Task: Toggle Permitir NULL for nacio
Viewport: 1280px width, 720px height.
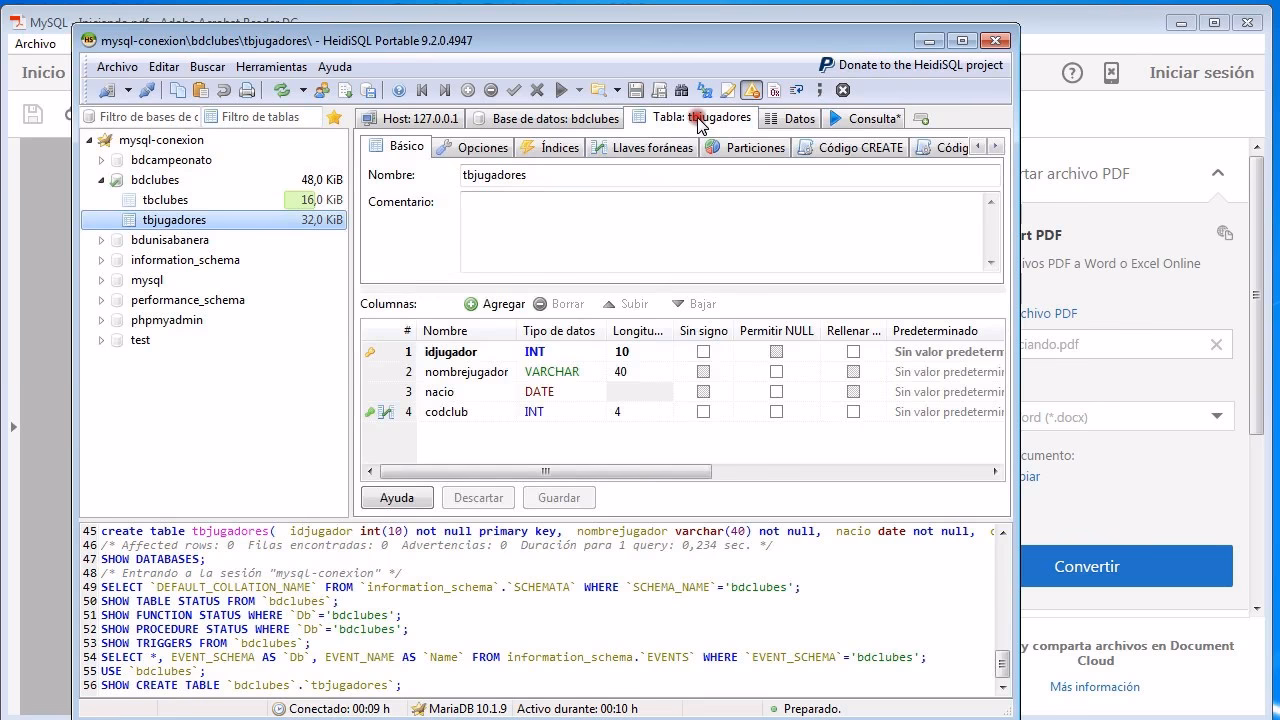Action: [x=776, y=392]
